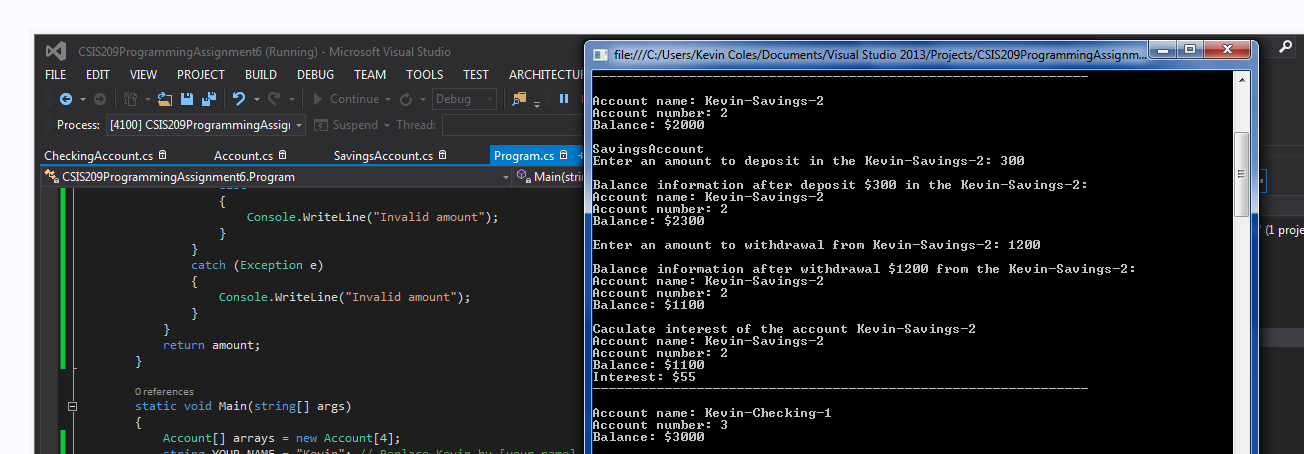This screenshot has width=1304, height=454.
Task: Click the search magnifier in the title bar
Action: [x=1286, y=46]
